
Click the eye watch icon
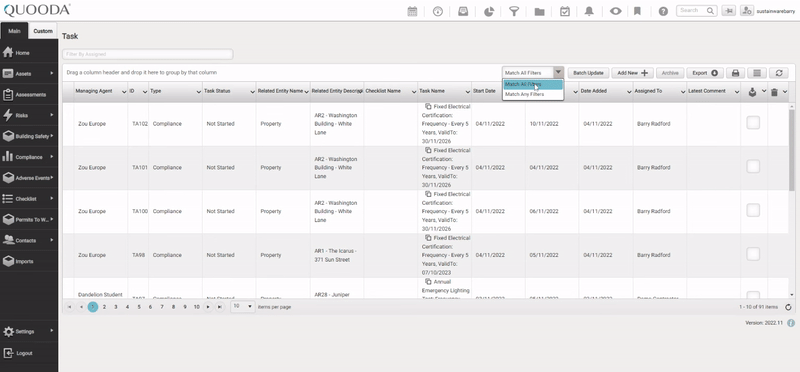click(615, 11)
